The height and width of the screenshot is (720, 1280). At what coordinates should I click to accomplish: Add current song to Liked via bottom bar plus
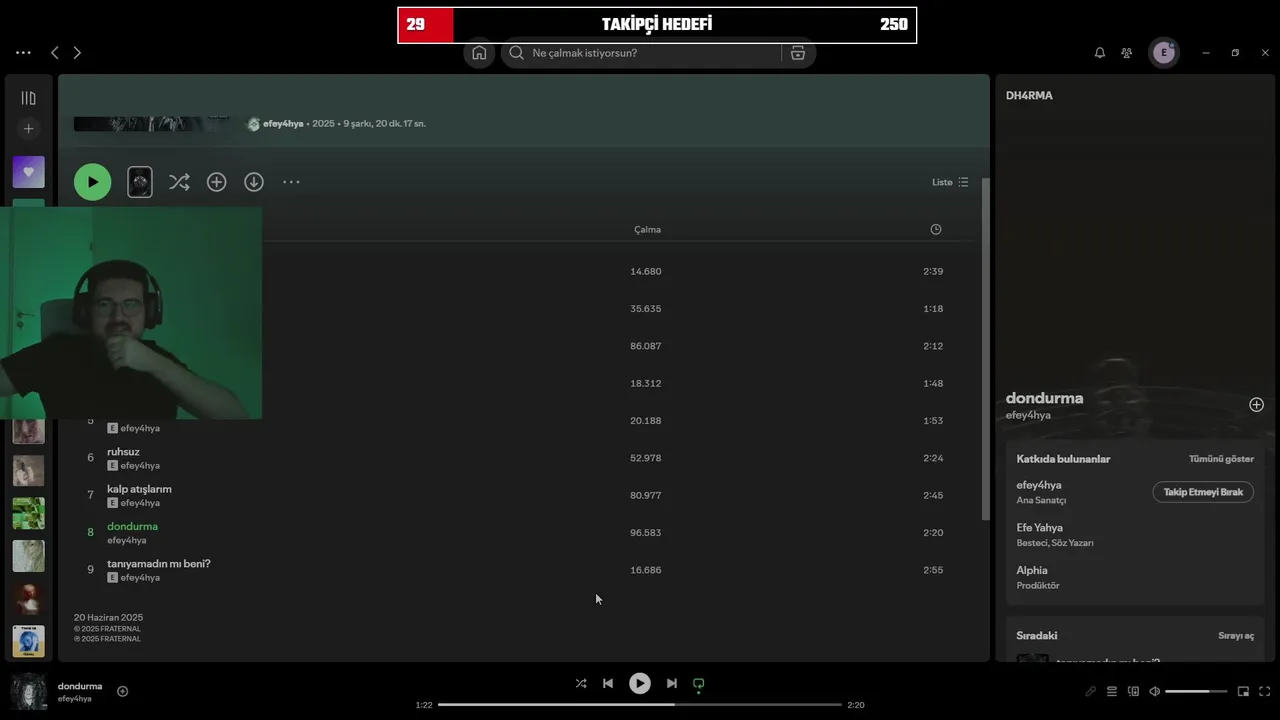122,691
